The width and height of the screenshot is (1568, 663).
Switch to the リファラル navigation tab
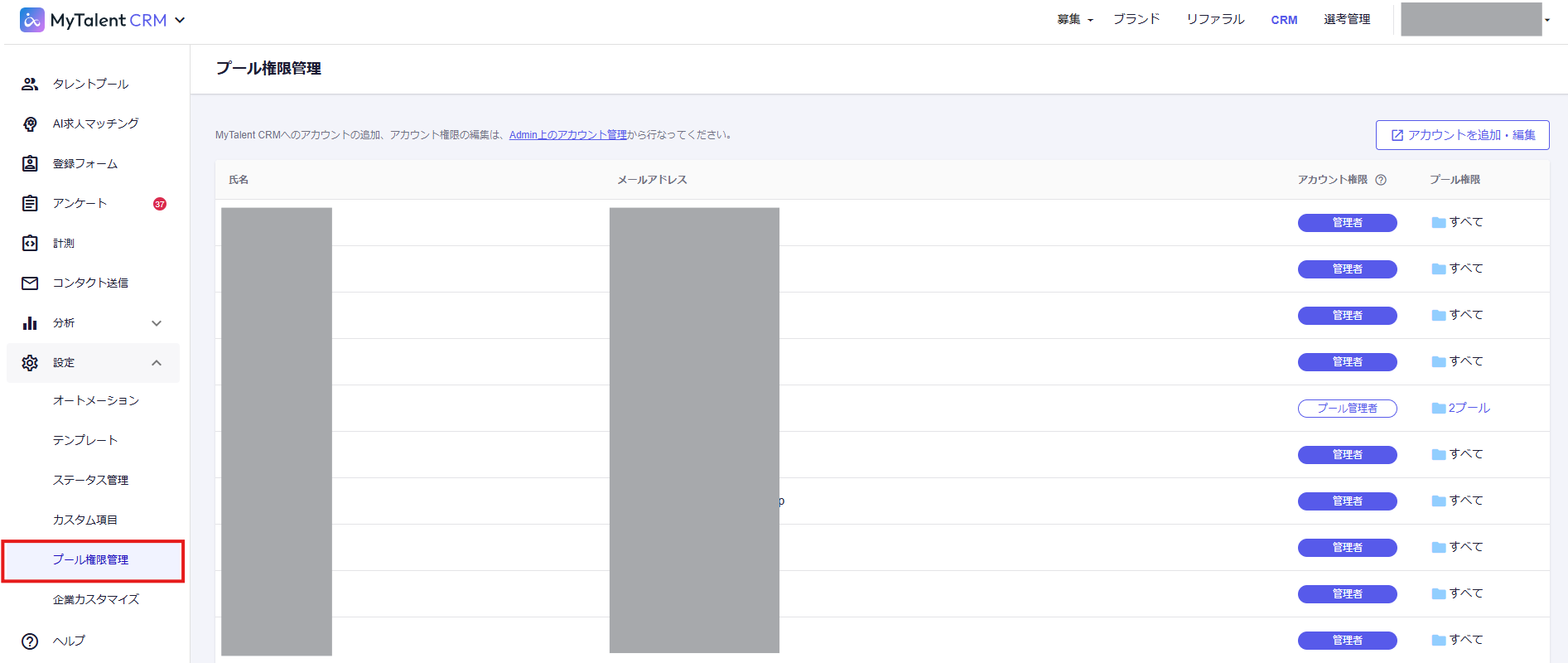point(1214,20)
